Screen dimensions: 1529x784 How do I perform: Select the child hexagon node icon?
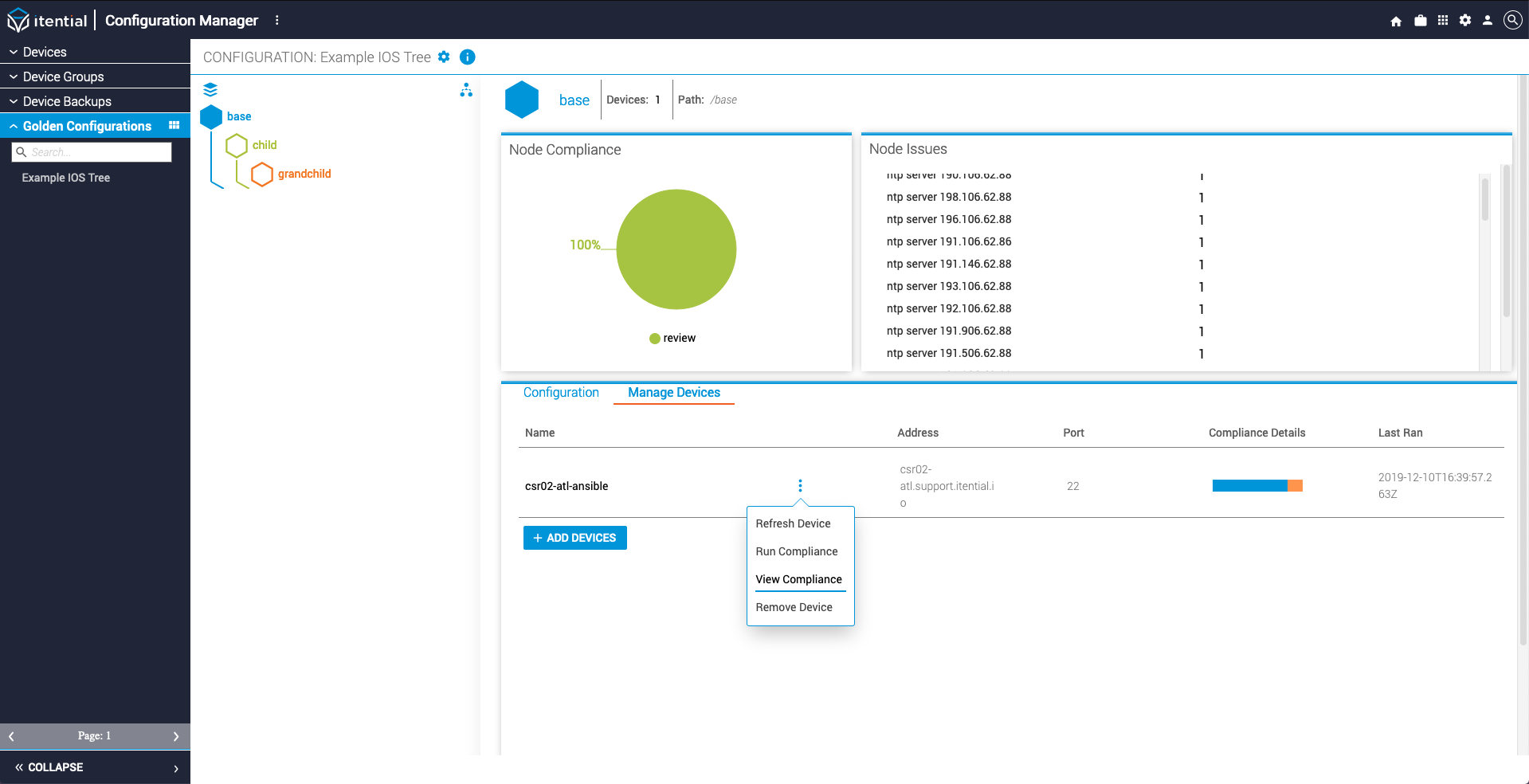point(237,145)
